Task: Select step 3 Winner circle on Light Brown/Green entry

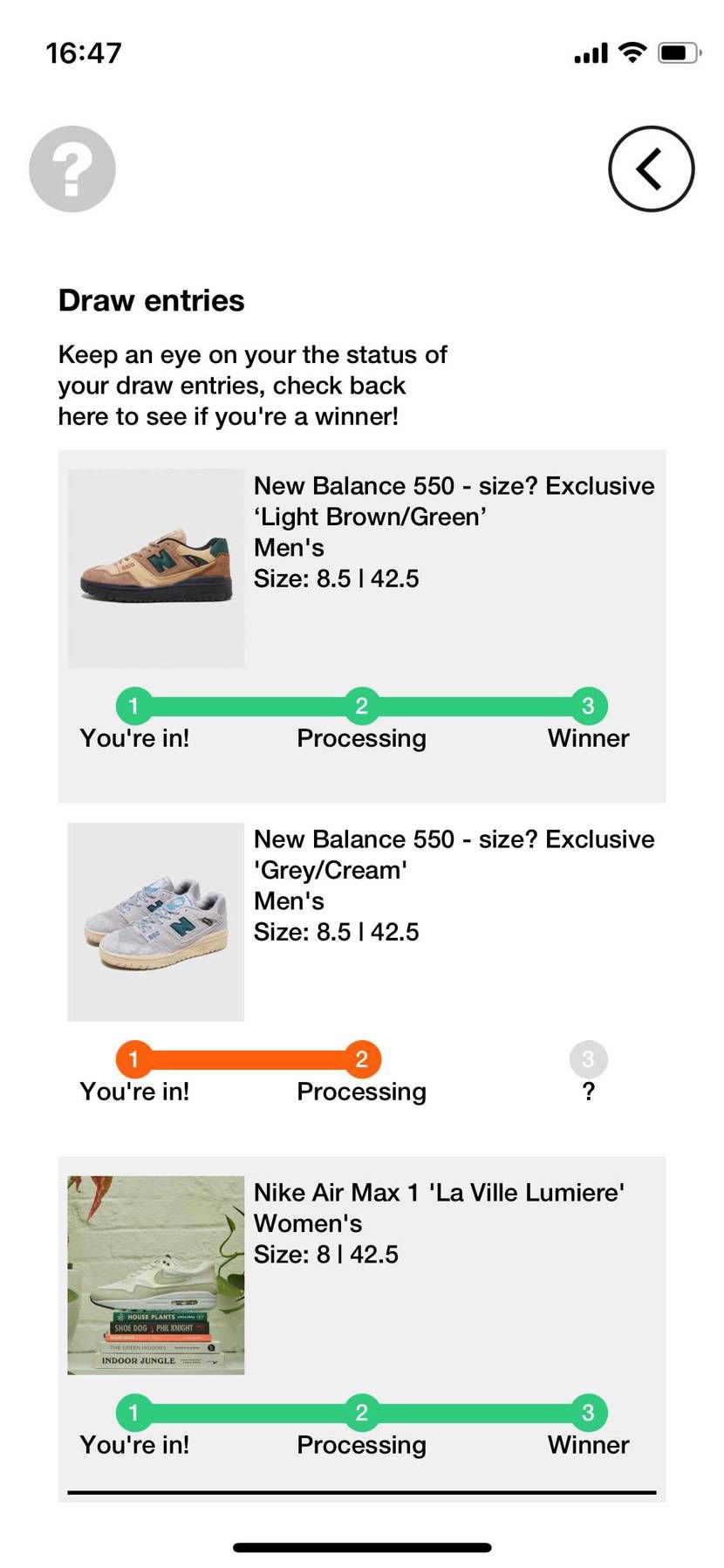Action: coord(589,705)
